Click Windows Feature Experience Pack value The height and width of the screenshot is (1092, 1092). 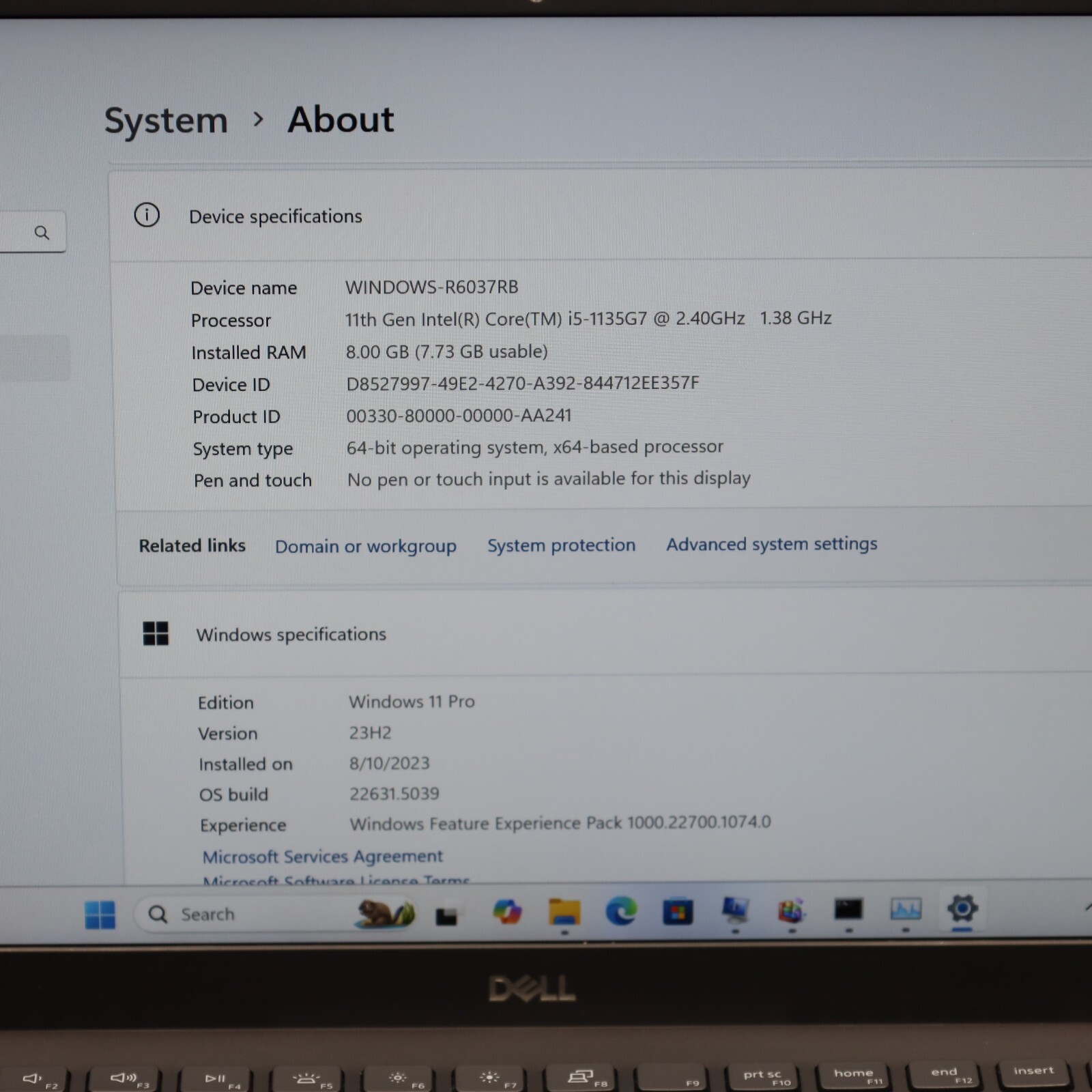coord(560,823)
